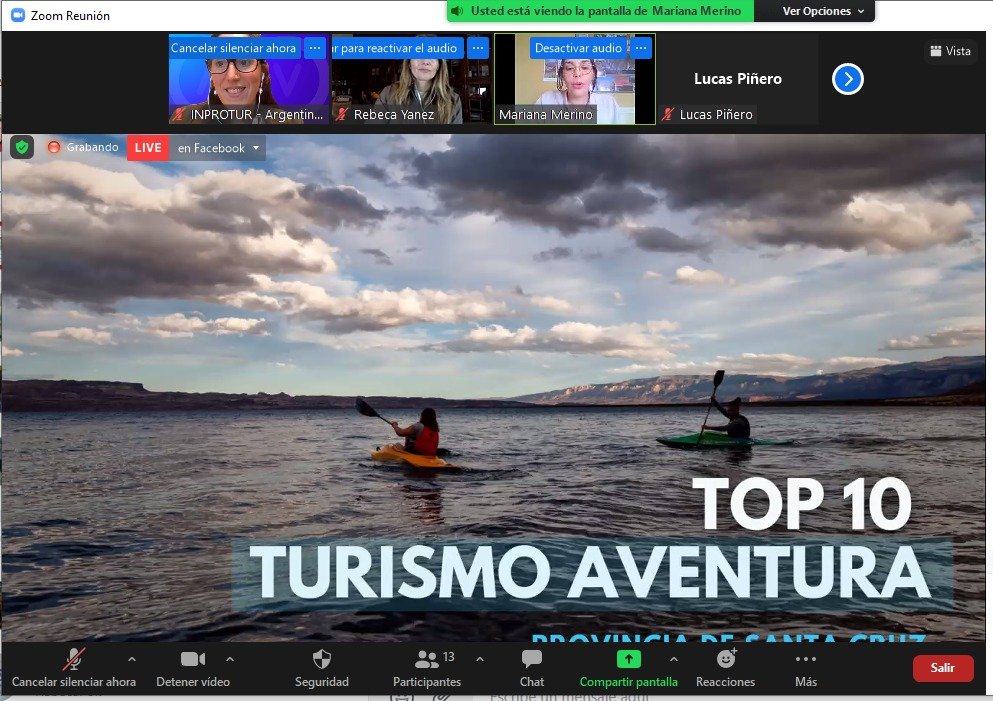Click the green Compartir pantalla icon
993x701 pixels.
click(628, 659)
